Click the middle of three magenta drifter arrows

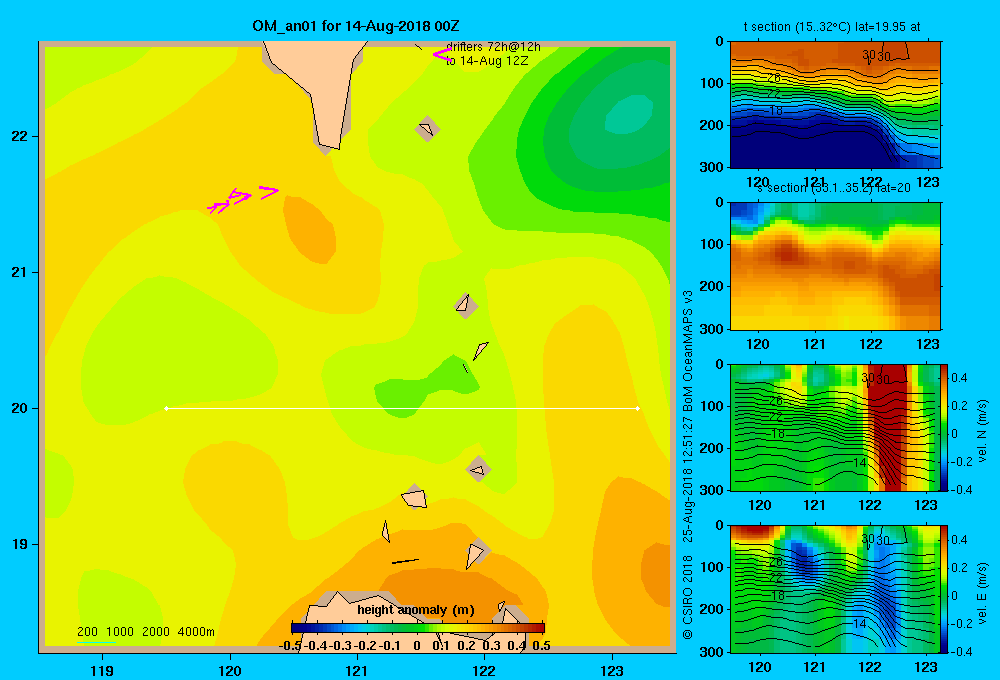[239, 196]
